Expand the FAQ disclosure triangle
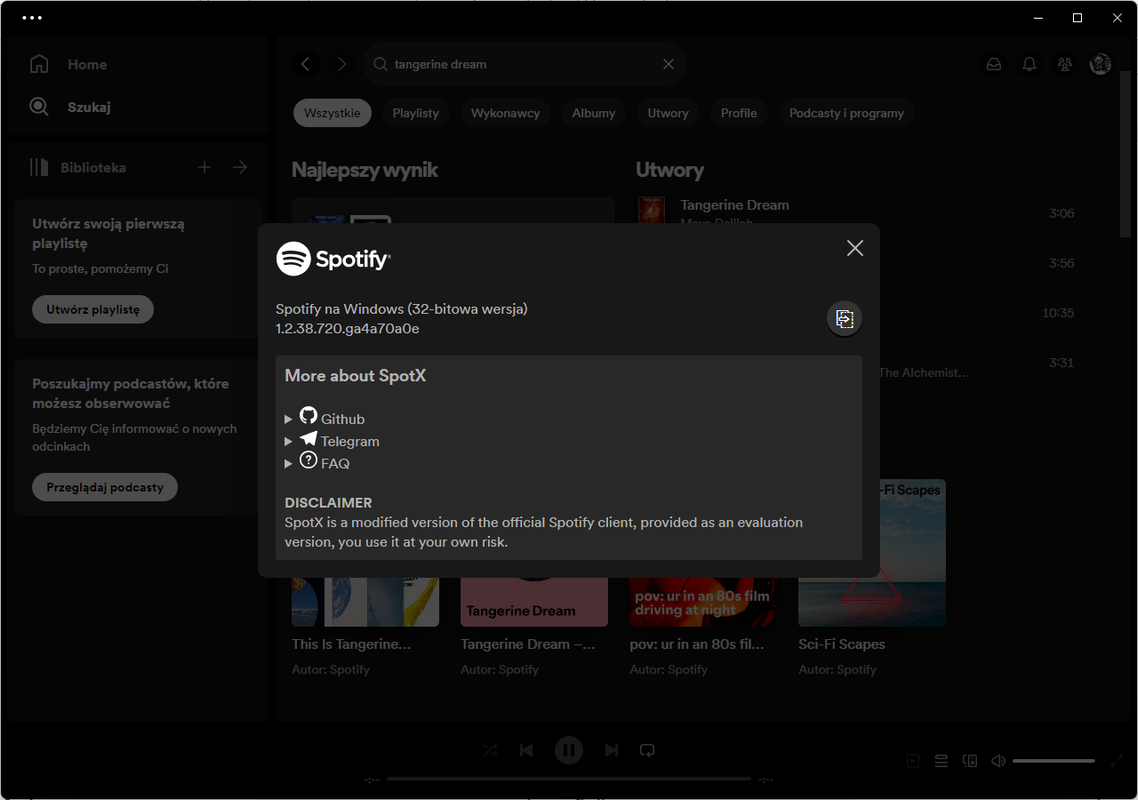This screenshot has width=1138, height=800. tap(288, 463)
